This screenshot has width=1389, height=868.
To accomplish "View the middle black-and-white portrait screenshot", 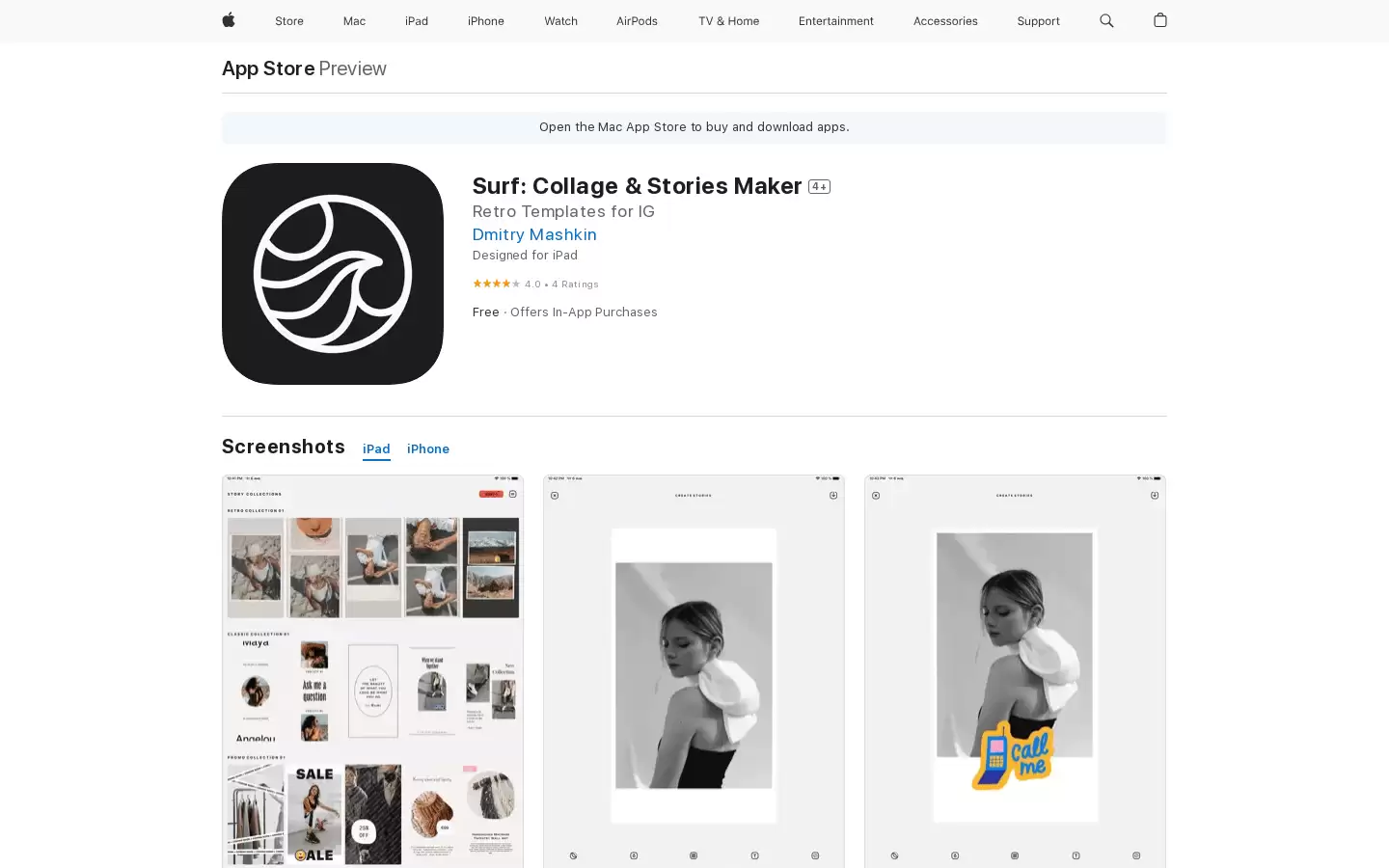I will point(694,671).
